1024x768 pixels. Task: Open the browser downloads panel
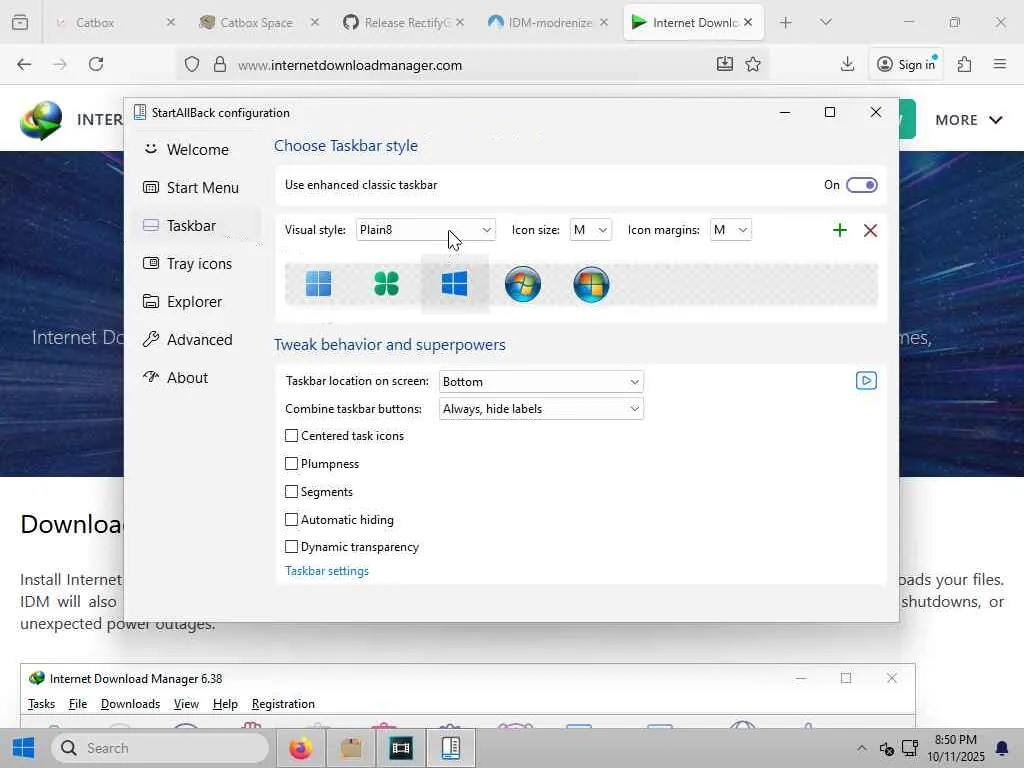coord(847,64)
